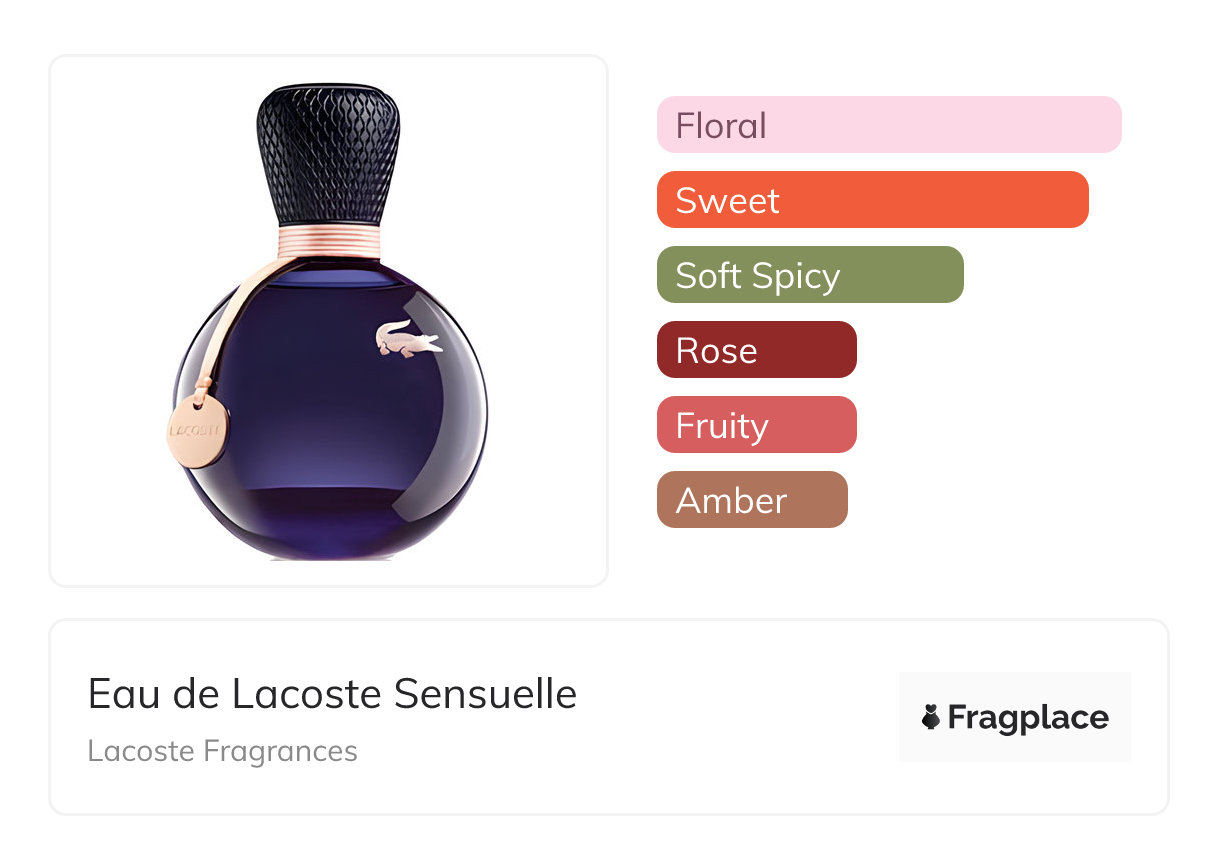Open the Lacoste Fragrances brand link
Image resolution: width=1218 pixels, height=864 pixels.
coord(222,751)
